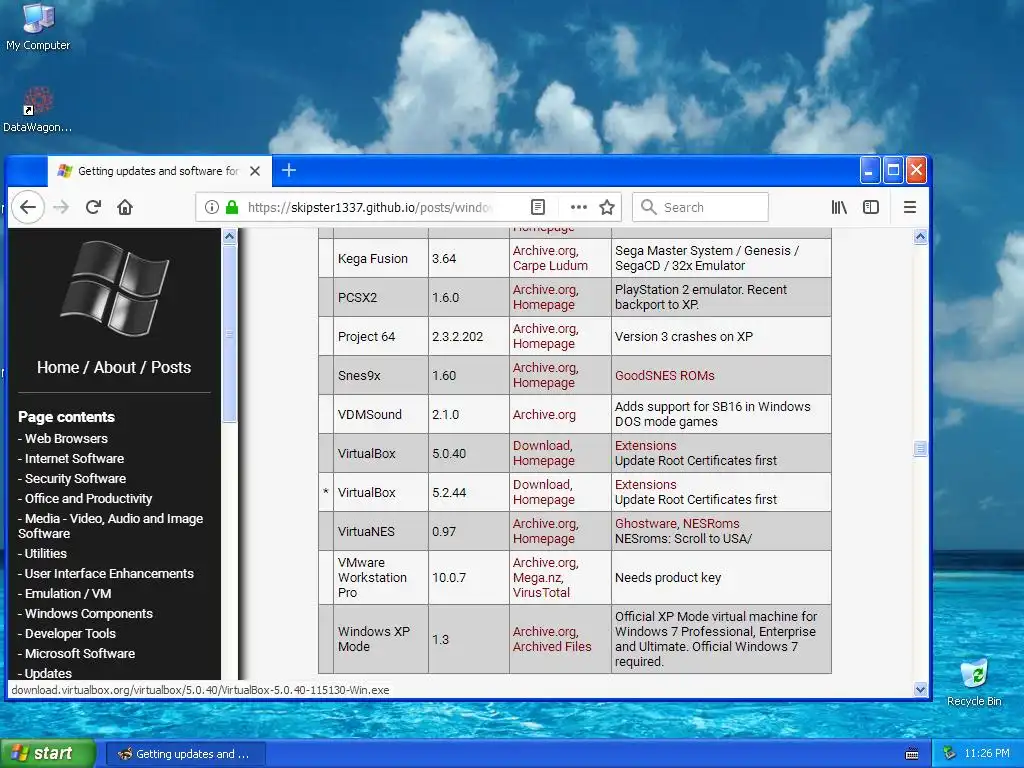Screen dimensions: 1024x768
Task: Jump to Windows Components section
Action: [89, 613]
